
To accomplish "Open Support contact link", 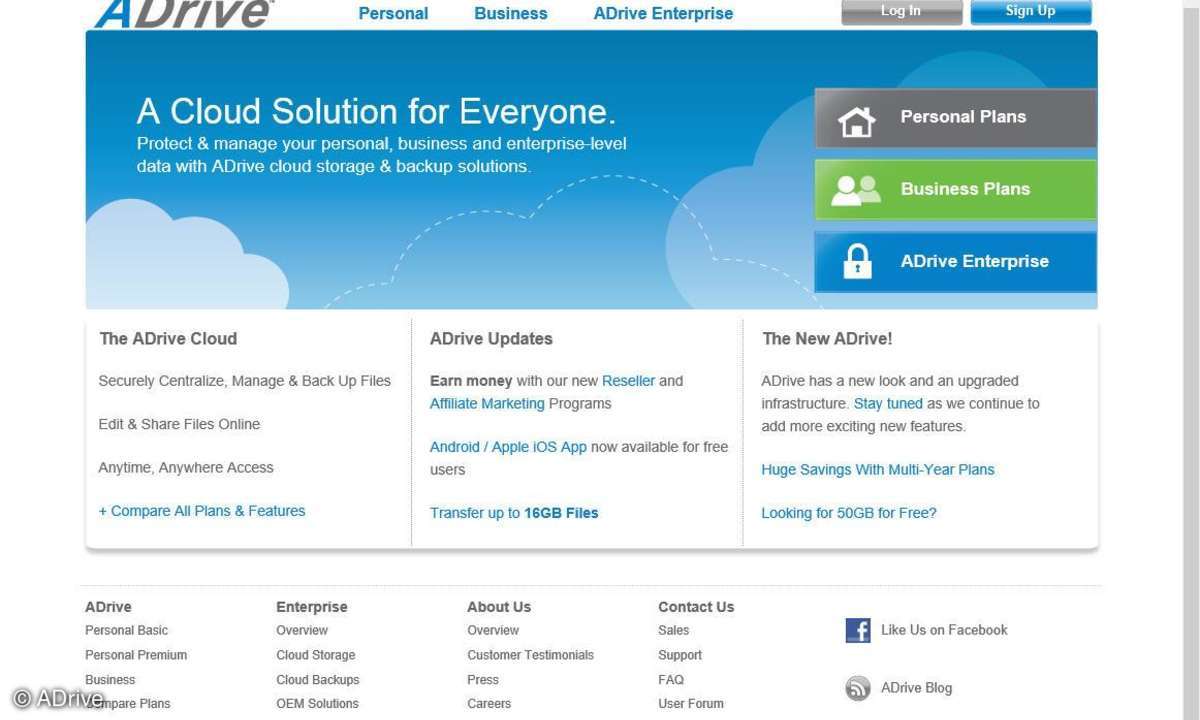I will point(680,655).
